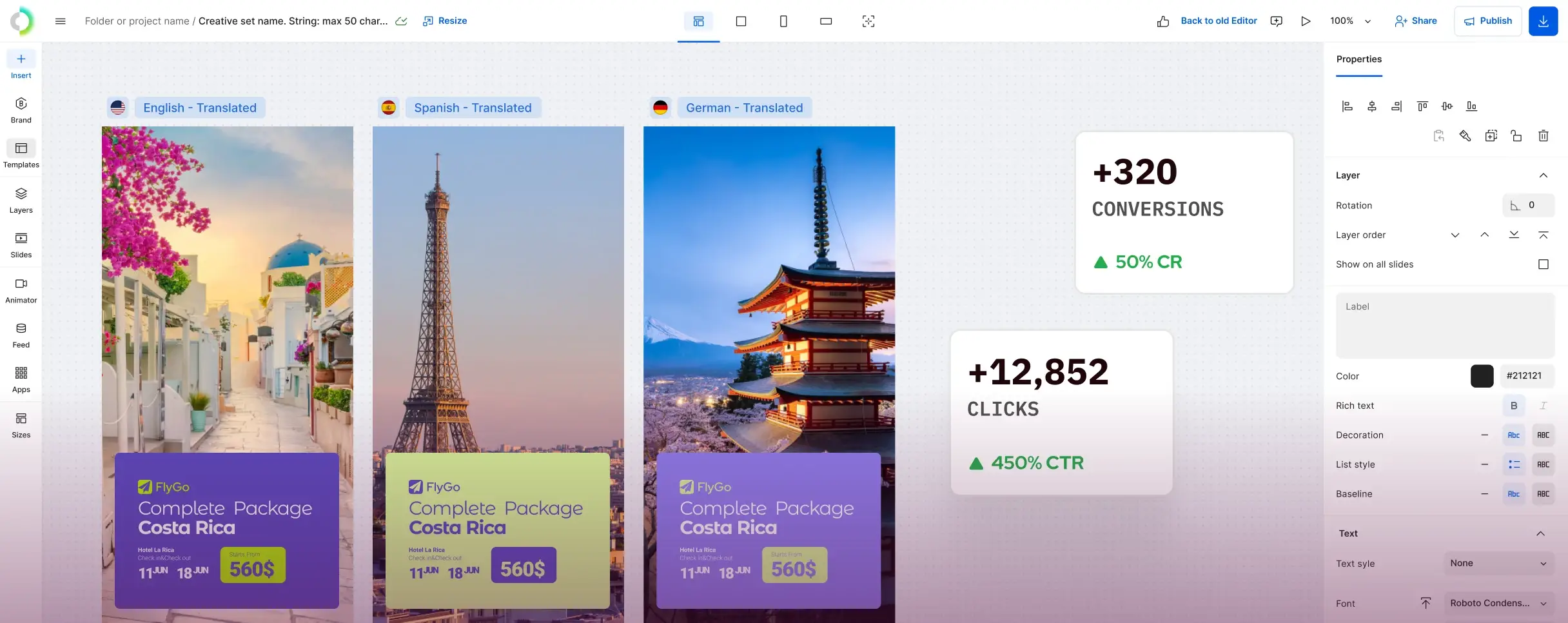Image resolution: width=1568 pixels, height=623 pixels.
Task: Delete the selected layer with trash icon
Action: pyautogui.click(x=1543, y=135)
